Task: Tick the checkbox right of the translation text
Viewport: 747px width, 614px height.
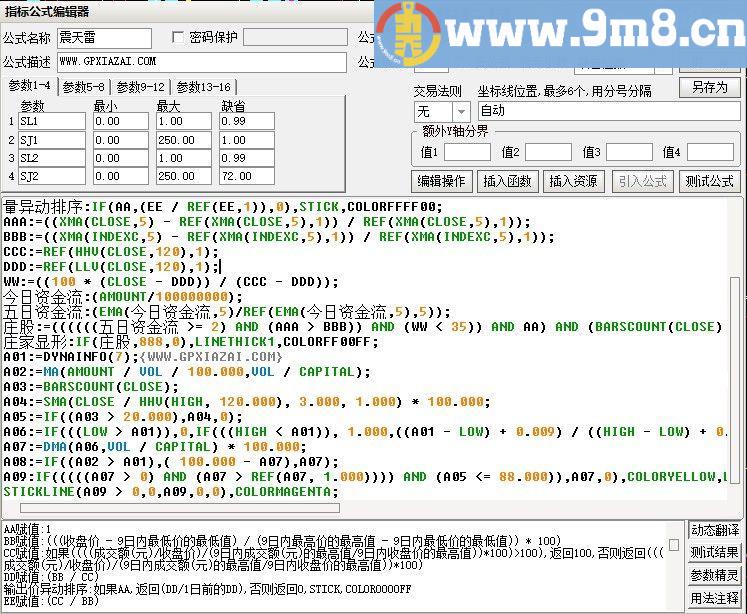Action: pos(674,544)
